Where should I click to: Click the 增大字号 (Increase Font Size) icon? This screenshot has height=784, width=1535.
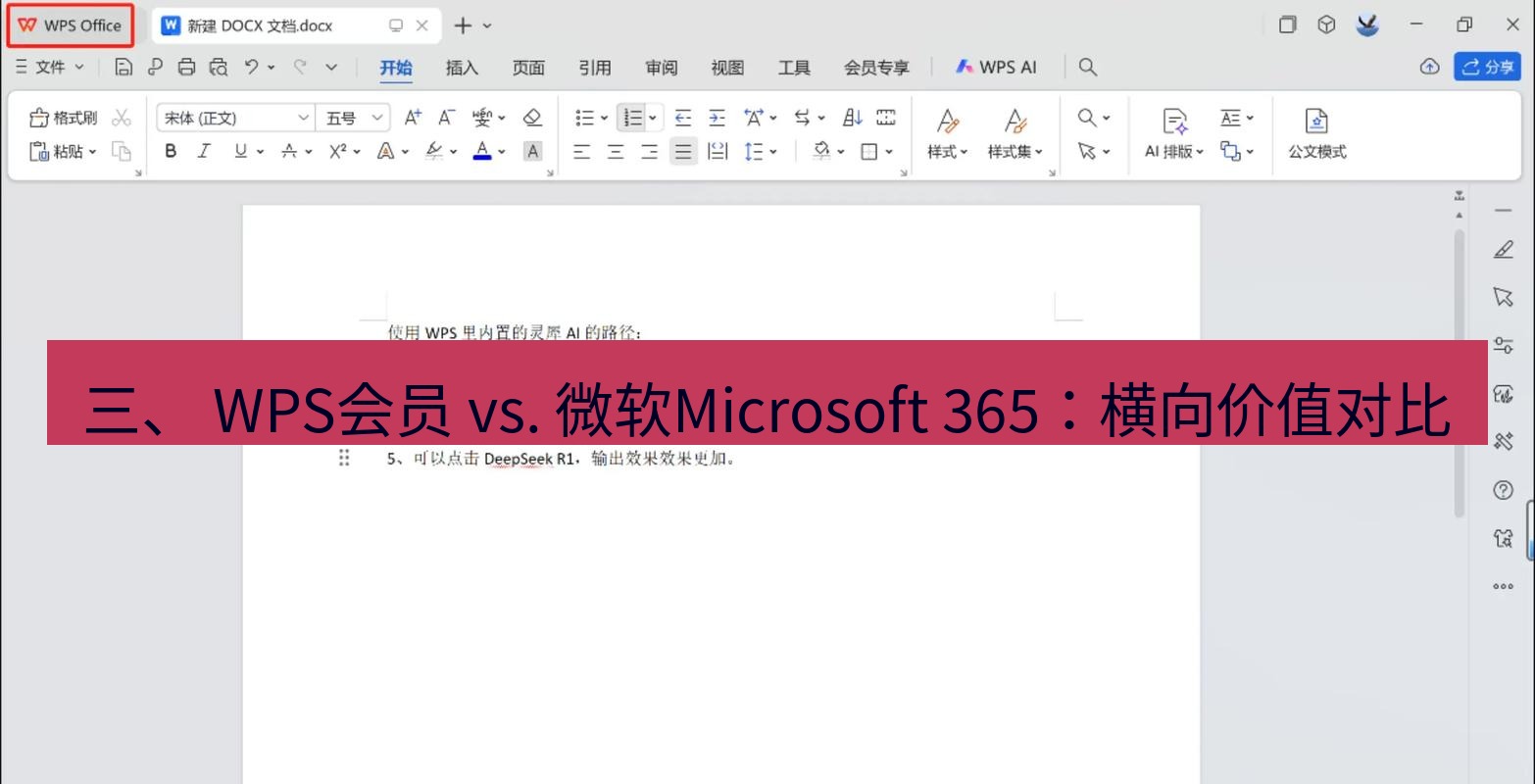[411, 118]
